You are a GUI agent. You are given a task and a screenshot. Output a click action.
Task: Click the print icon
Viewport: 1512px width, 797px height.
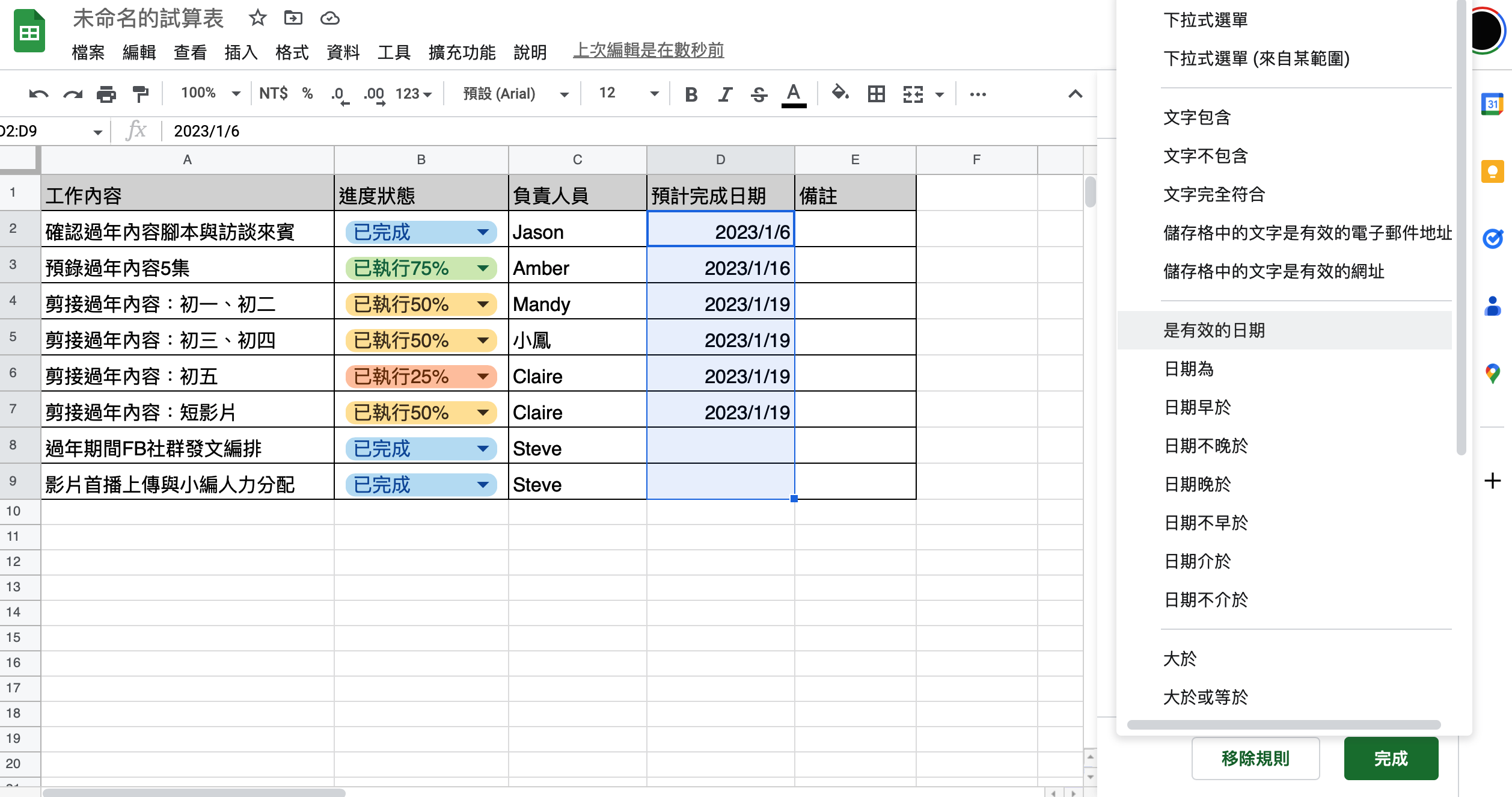click(x=106, y=94)
